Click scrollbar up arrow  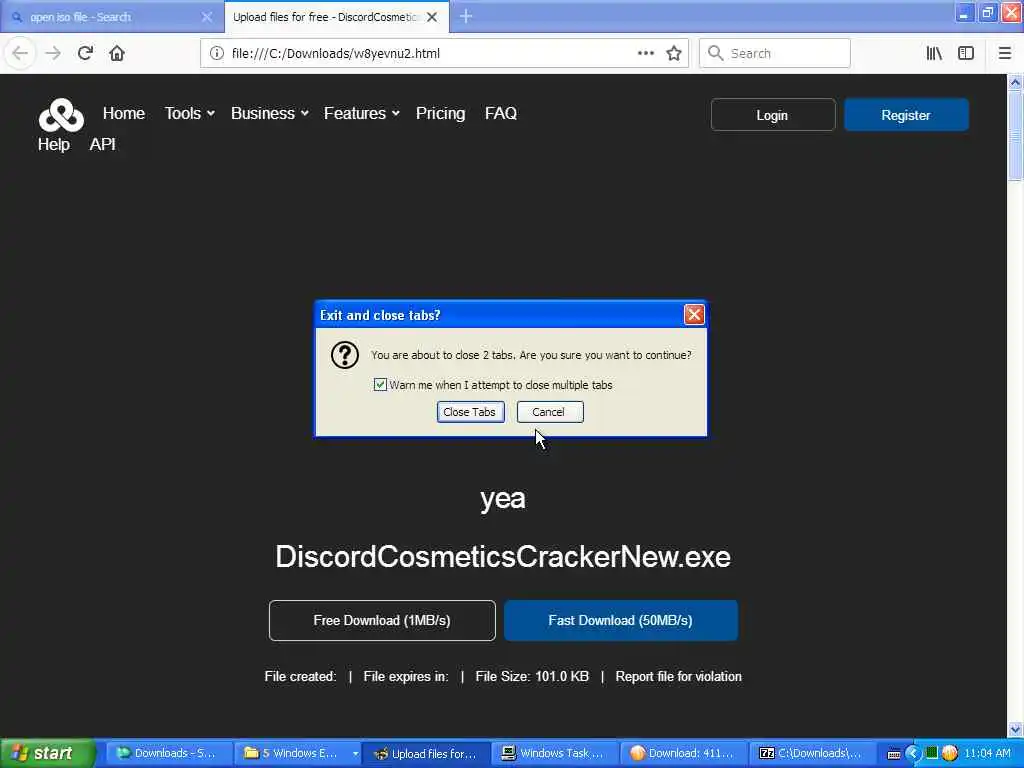click(1015, 82)
